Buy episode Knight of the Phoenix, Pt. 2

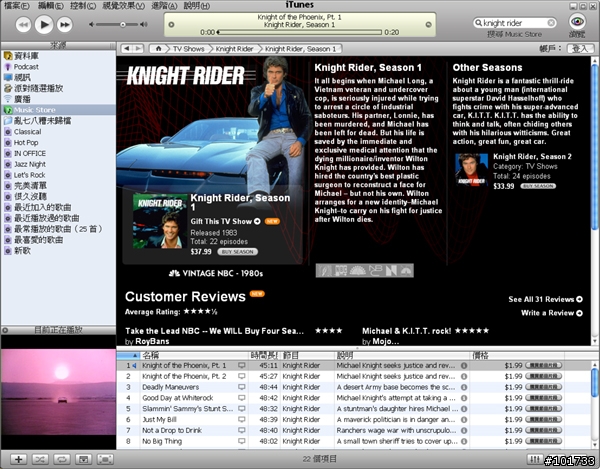point(544,376)
